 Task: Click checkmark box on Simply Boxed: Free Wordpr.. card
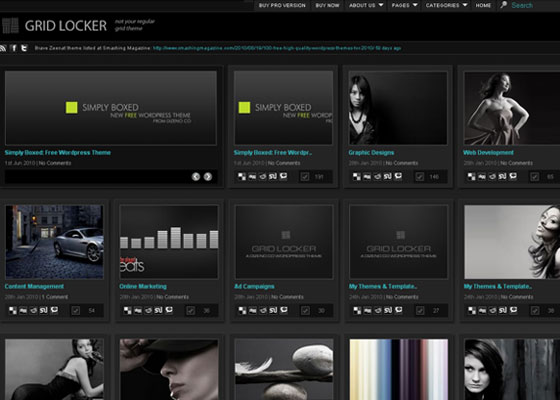tap(305, 177)
